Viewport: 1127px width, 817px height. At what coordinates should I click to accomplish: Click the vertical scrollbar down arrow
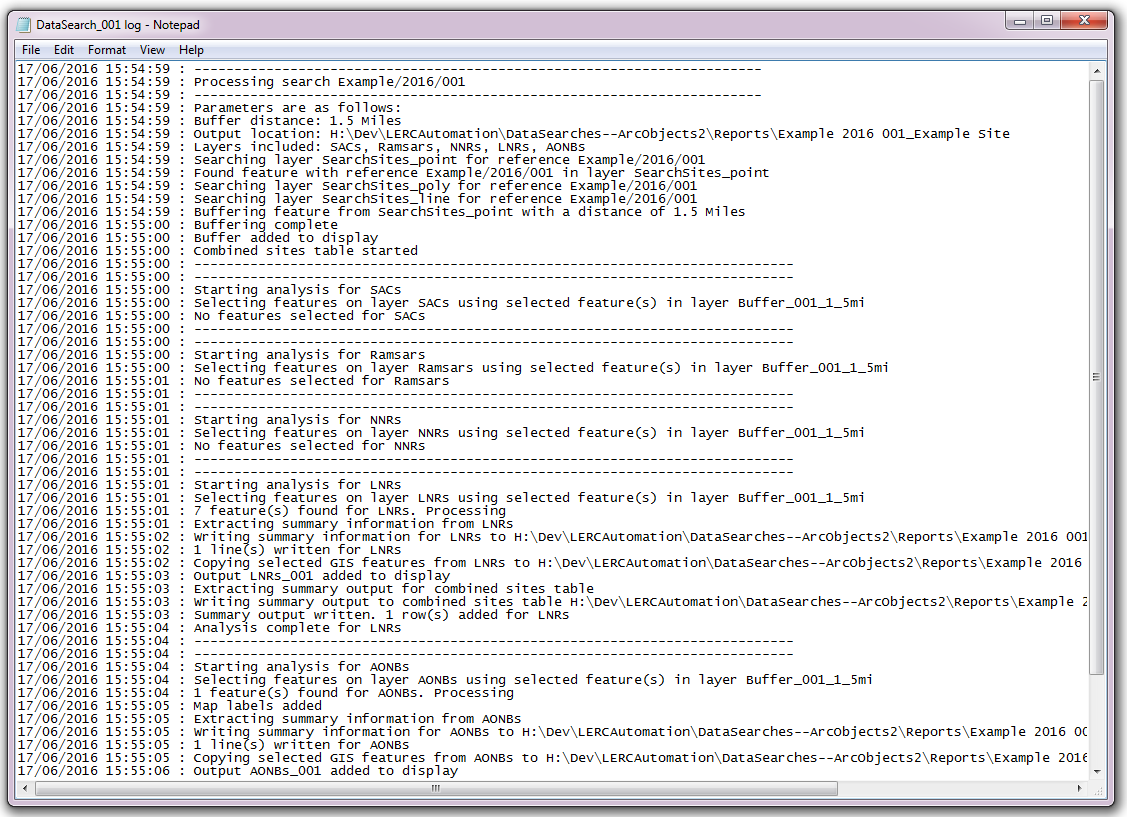(1096, 772)
